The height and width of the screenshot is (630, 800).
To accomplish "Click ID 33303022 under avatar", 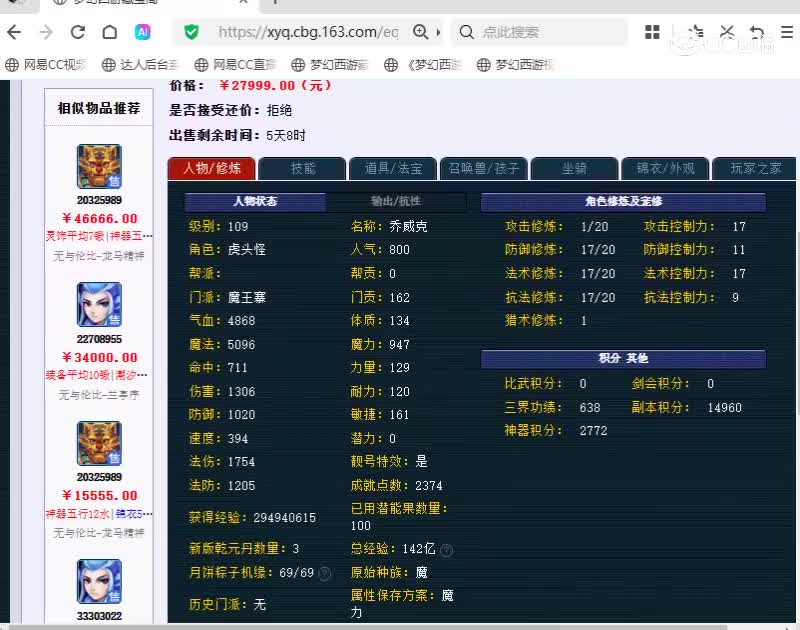I will 99,616.
